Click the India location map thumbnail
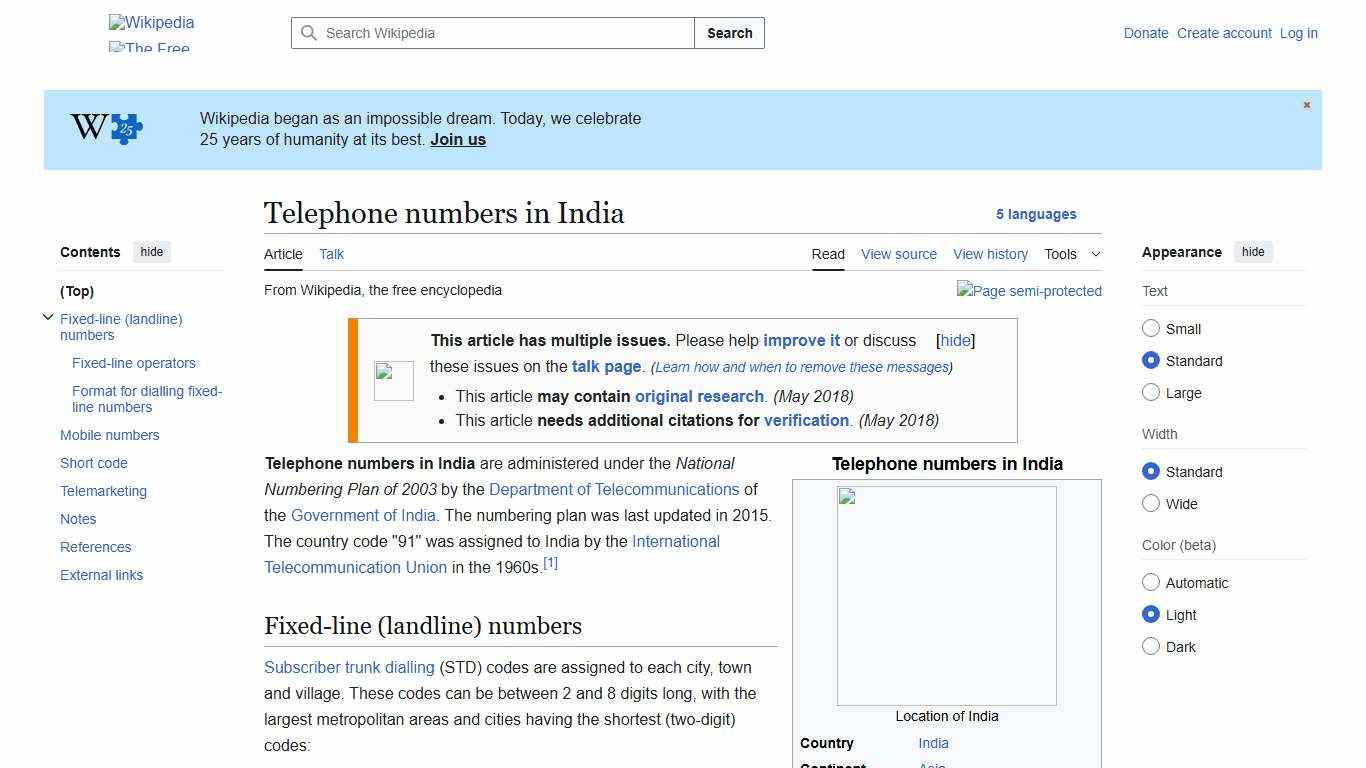1366x768 pixels. (946, 594)
